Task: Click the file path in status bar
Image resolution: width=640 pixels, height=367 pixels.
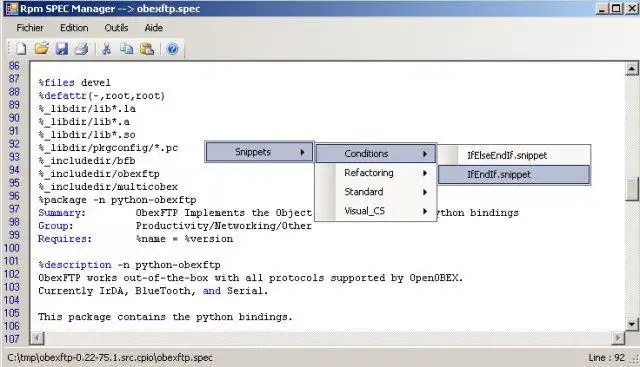Action: (110, 358)
